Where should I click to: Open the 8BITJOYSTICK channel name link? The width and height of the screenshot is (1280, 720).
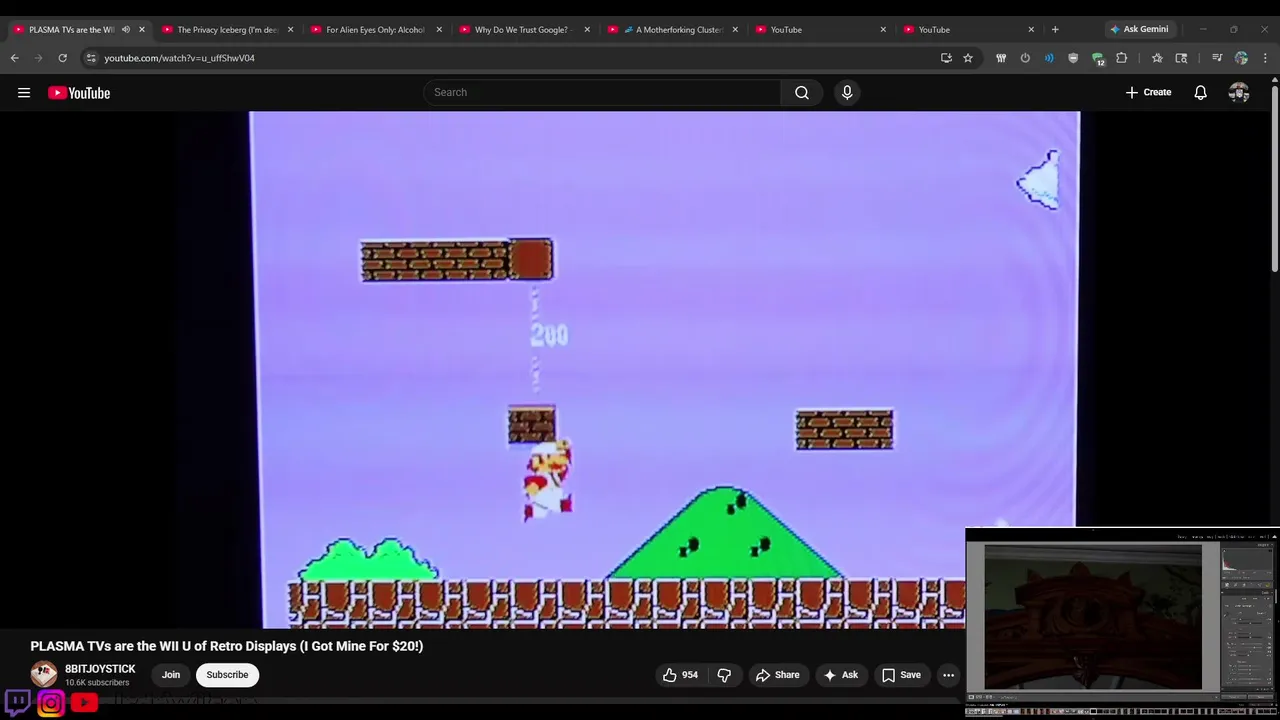pyautogui.click(x=100, y=669)
